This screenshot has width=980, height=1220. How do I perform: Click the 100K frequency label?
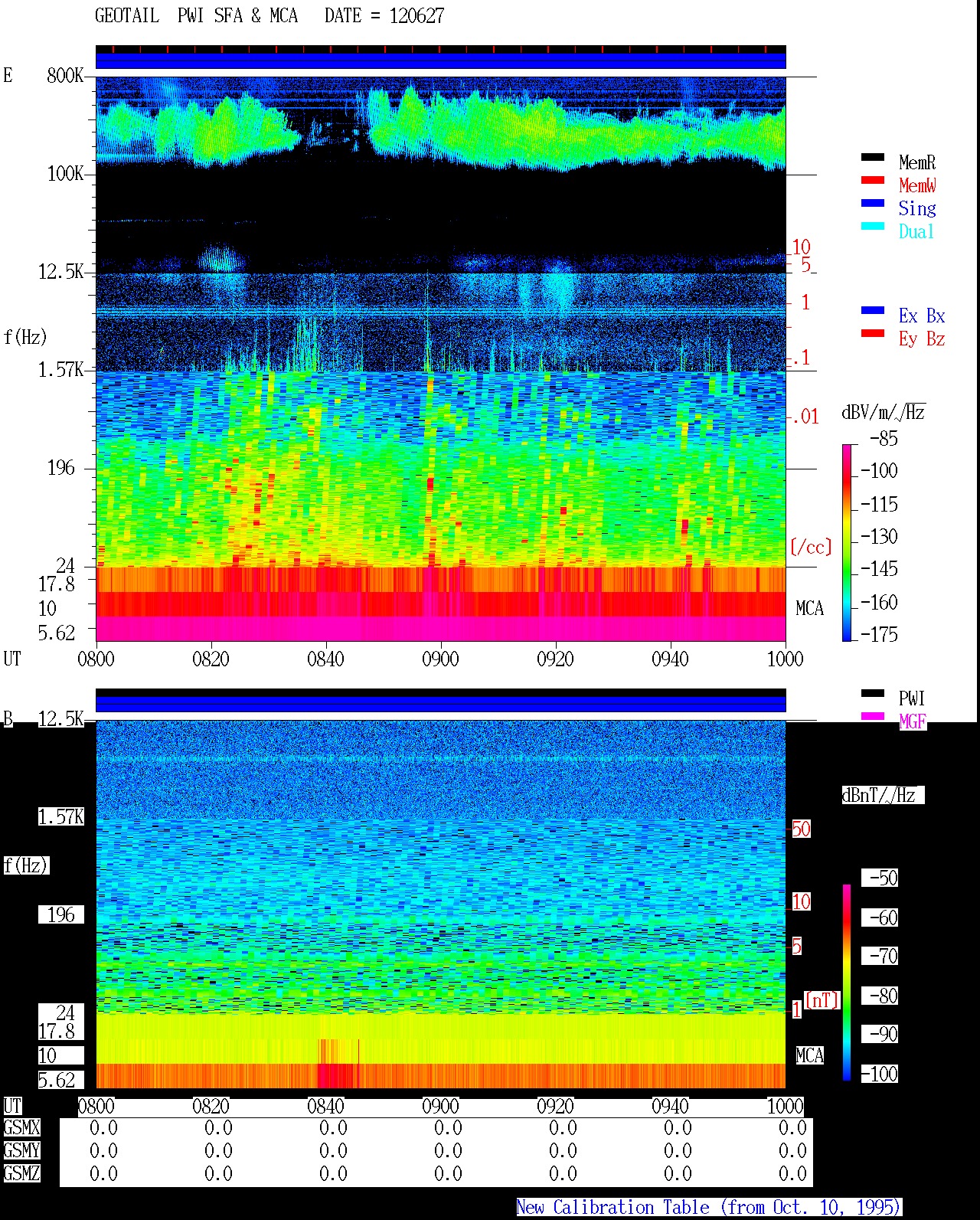65,174
